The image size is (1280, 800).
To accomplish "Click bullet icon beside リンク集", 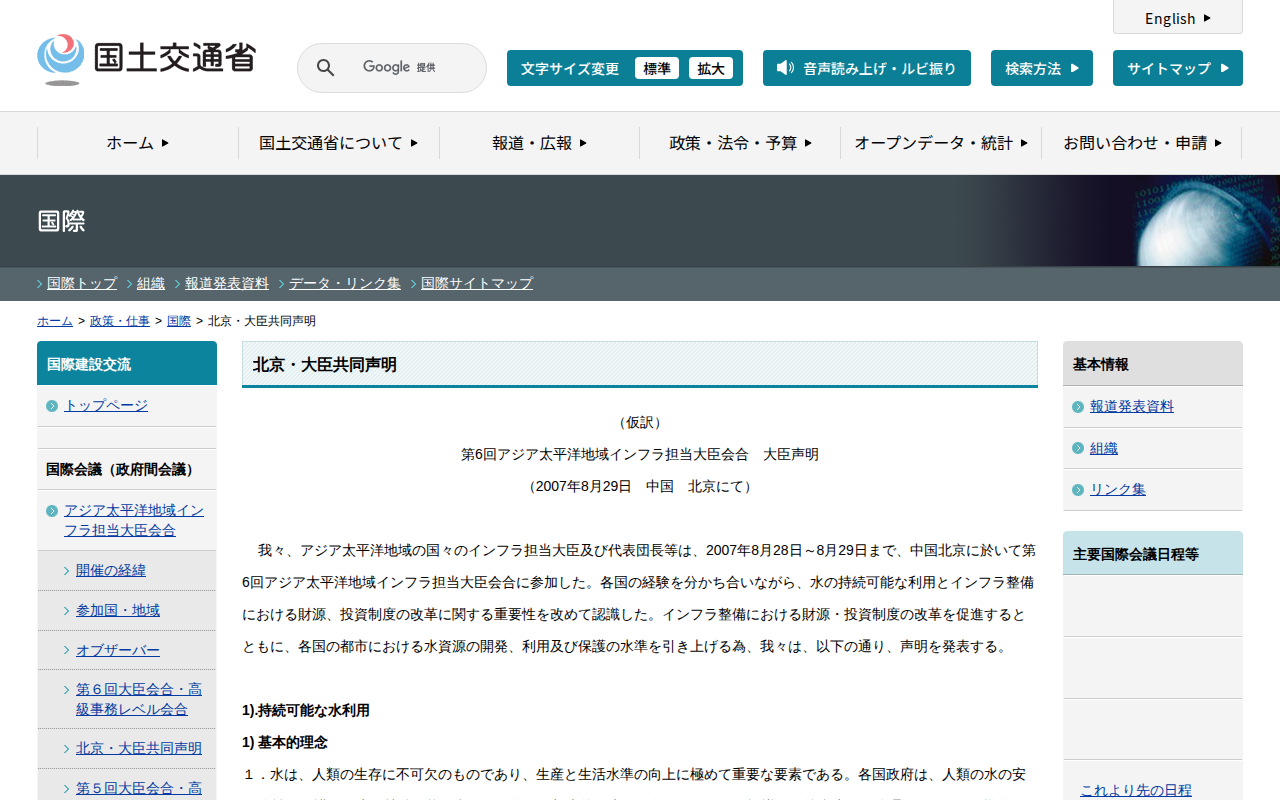I will click(x=1078, y=490).
